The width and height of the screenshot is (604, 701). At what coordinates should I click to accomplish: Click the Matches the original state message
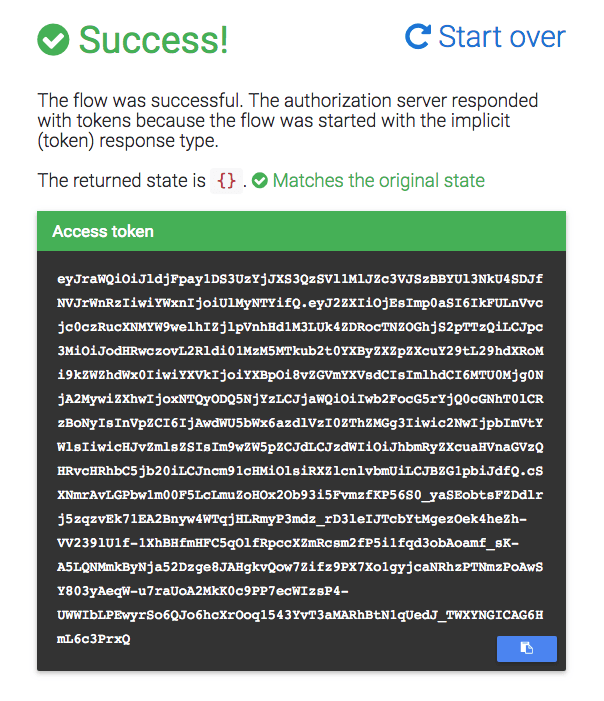379,181
